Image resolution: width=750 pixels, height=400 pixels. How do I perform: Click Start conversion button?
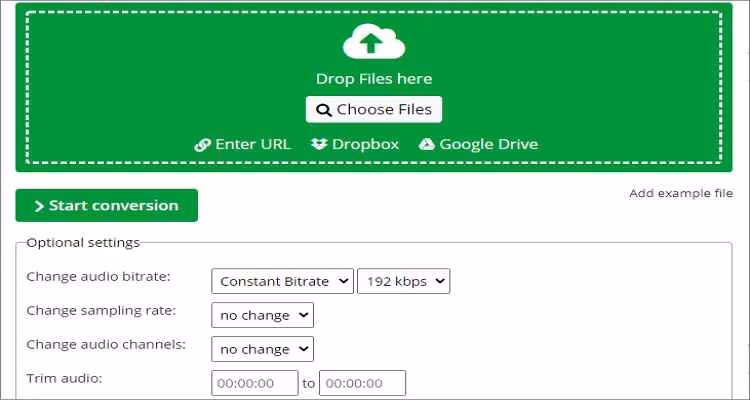107,205
